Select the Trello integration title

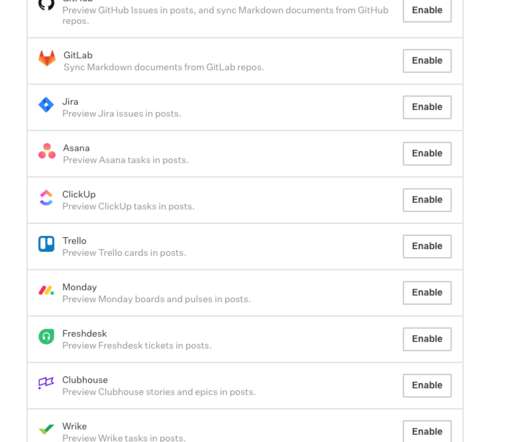tap(74, 241)
